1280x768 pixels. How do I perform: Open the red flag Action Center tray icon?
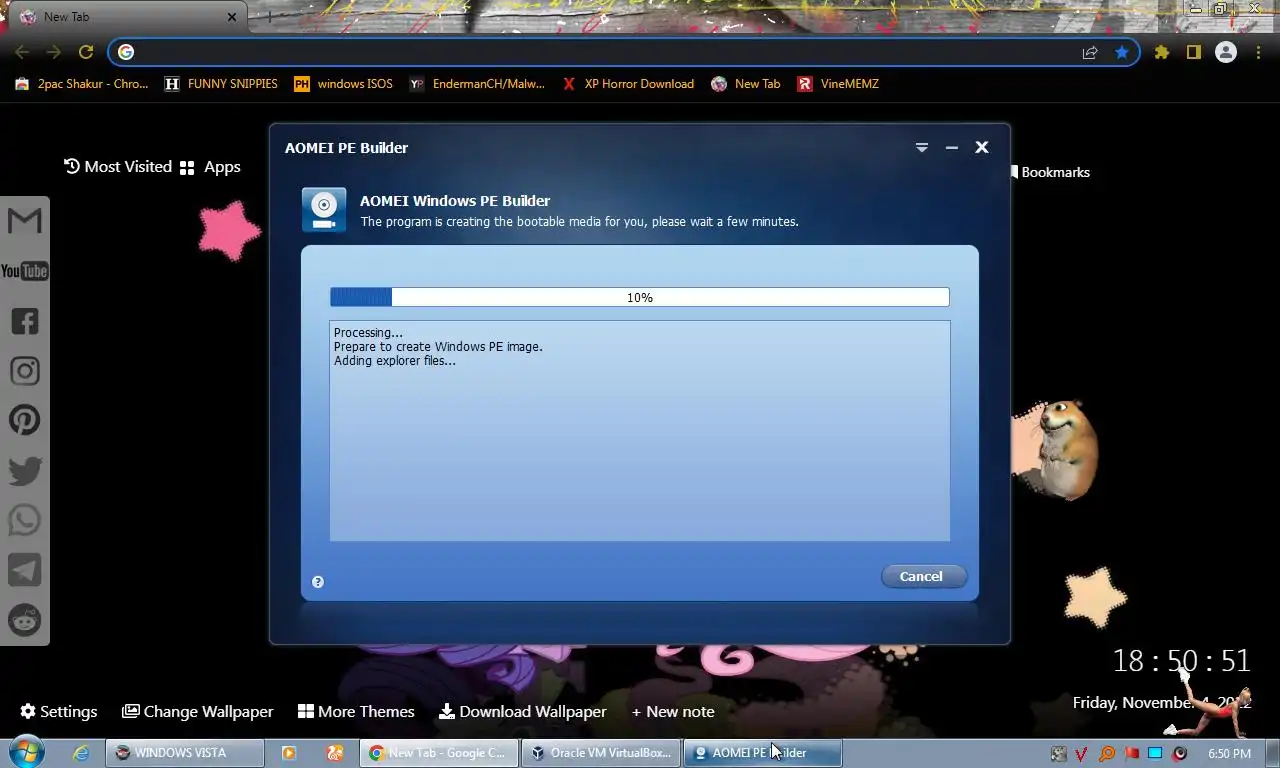(x=1131, y=754)
